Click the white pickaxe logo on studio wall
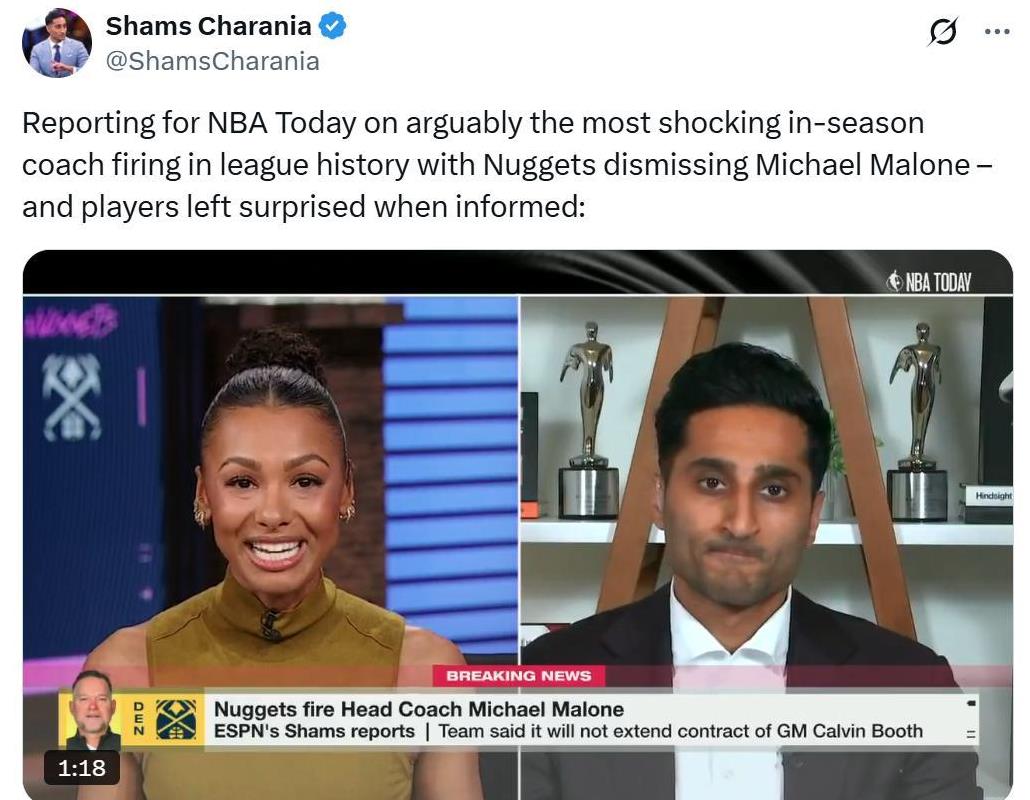The width and height of the screenshot is (1030, 800). click(72, 397)
